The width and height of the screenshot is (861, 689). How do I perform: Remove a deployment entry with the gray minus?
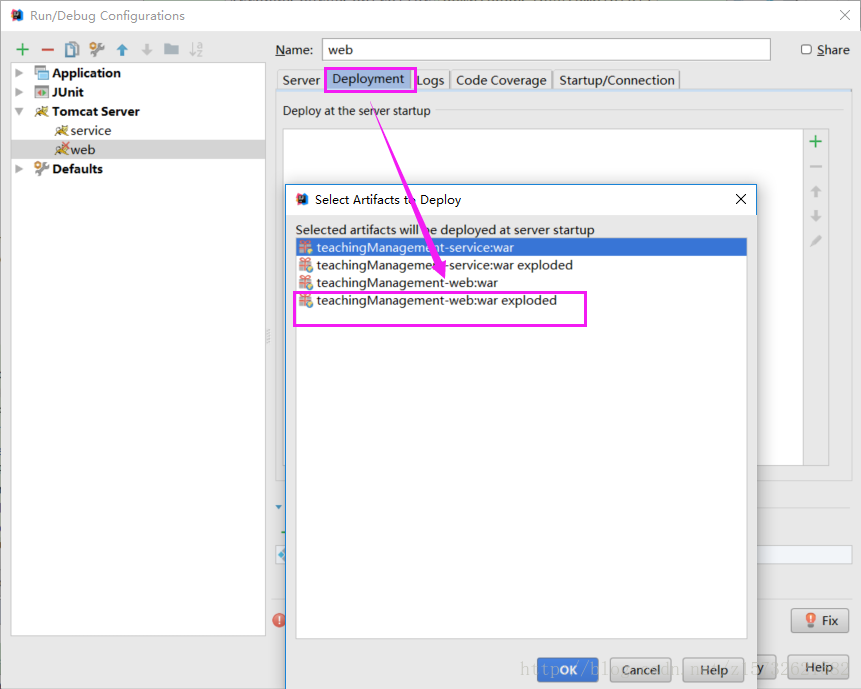[x=815, y=166]
